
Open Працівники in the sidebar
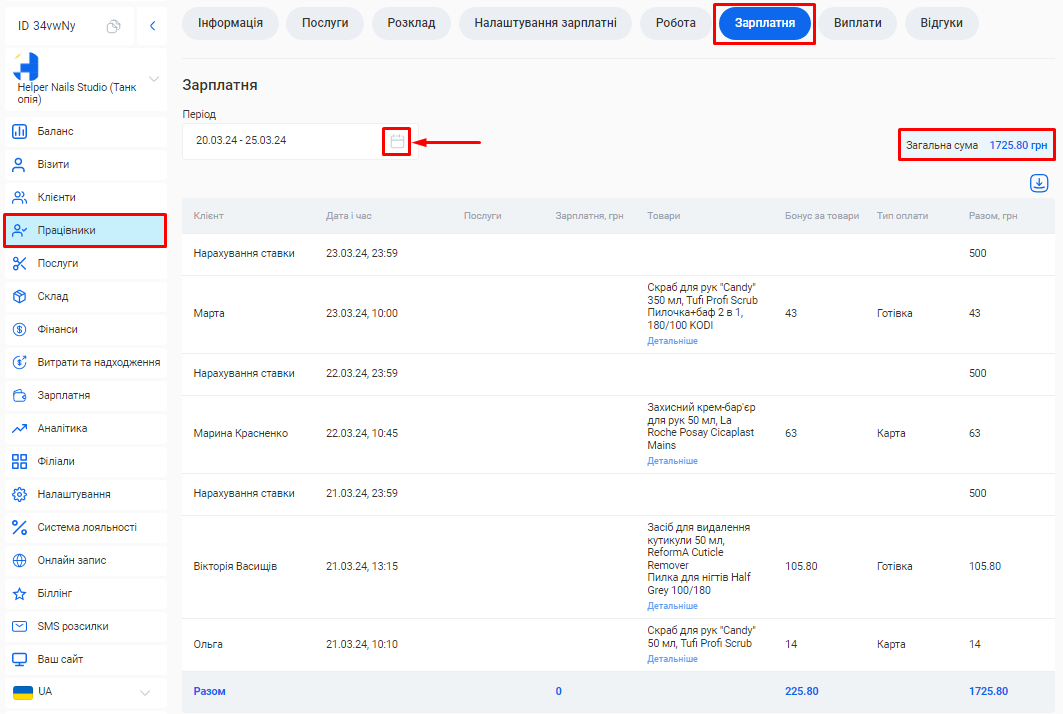66,230
